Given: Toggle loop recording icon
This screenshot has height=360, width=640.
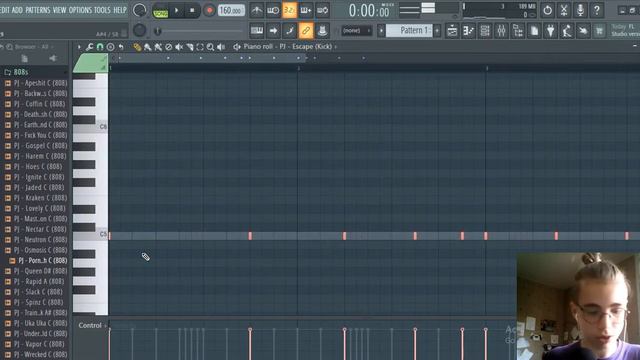Looking at the screenshot, I should [322, 10].
